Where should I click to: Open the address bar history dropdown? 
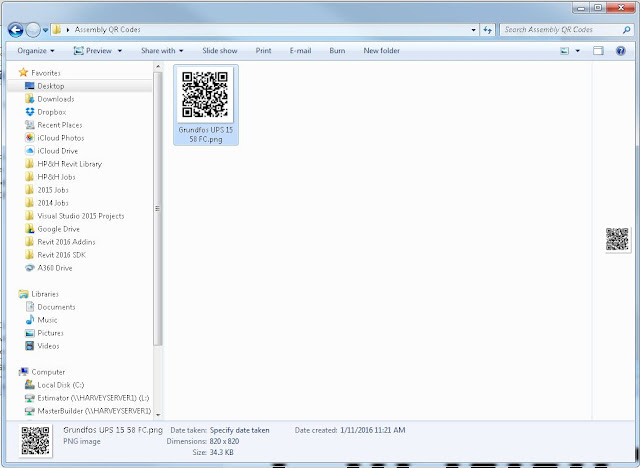(473, 30)
